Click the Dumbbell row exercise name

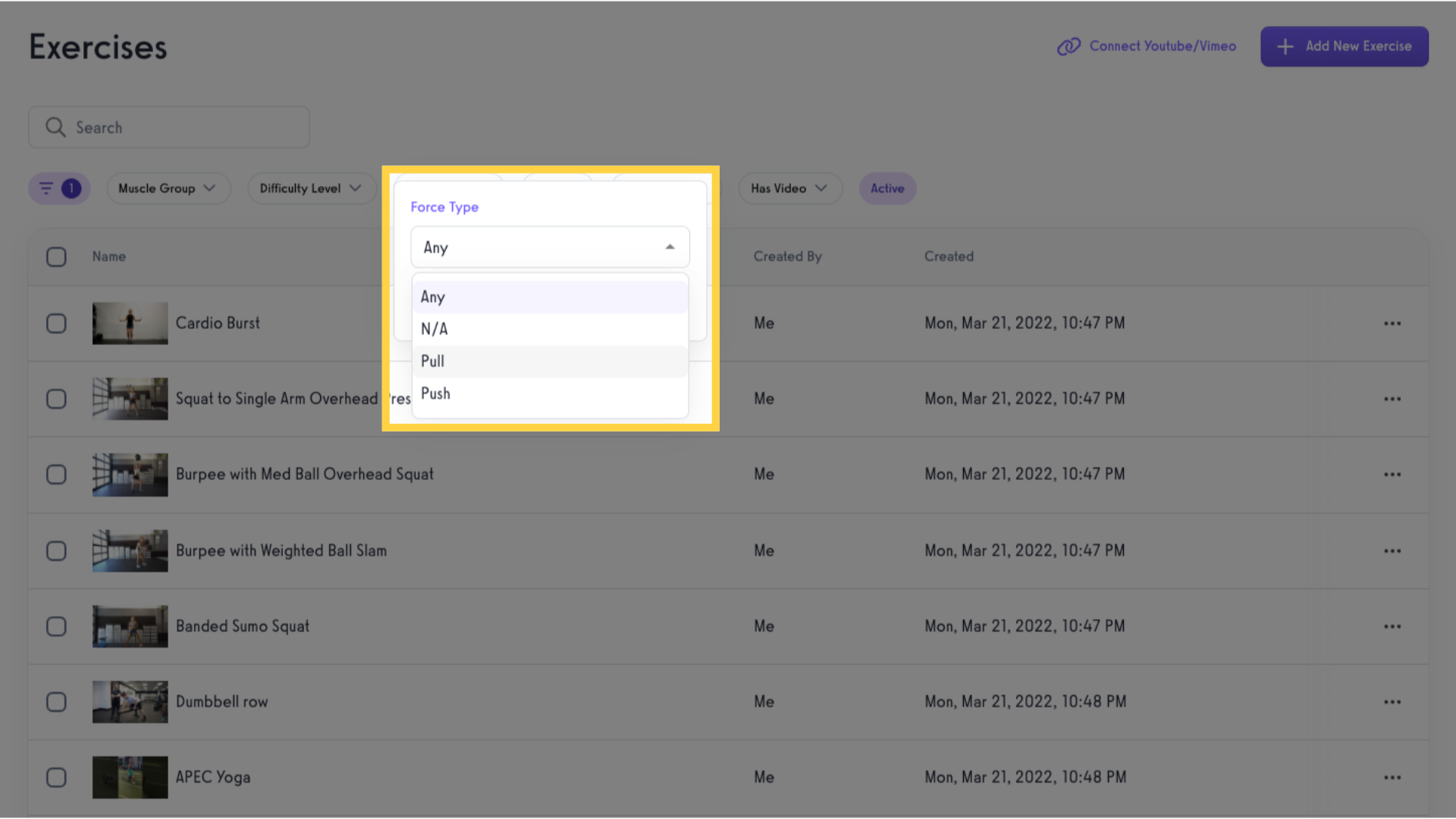tap(222, 701)
